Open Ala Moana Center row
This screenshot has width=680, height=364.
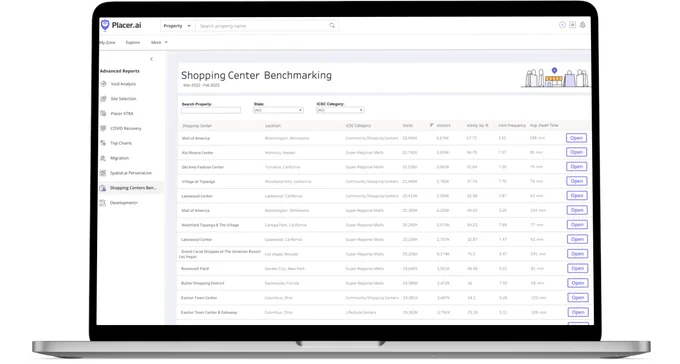576,152
